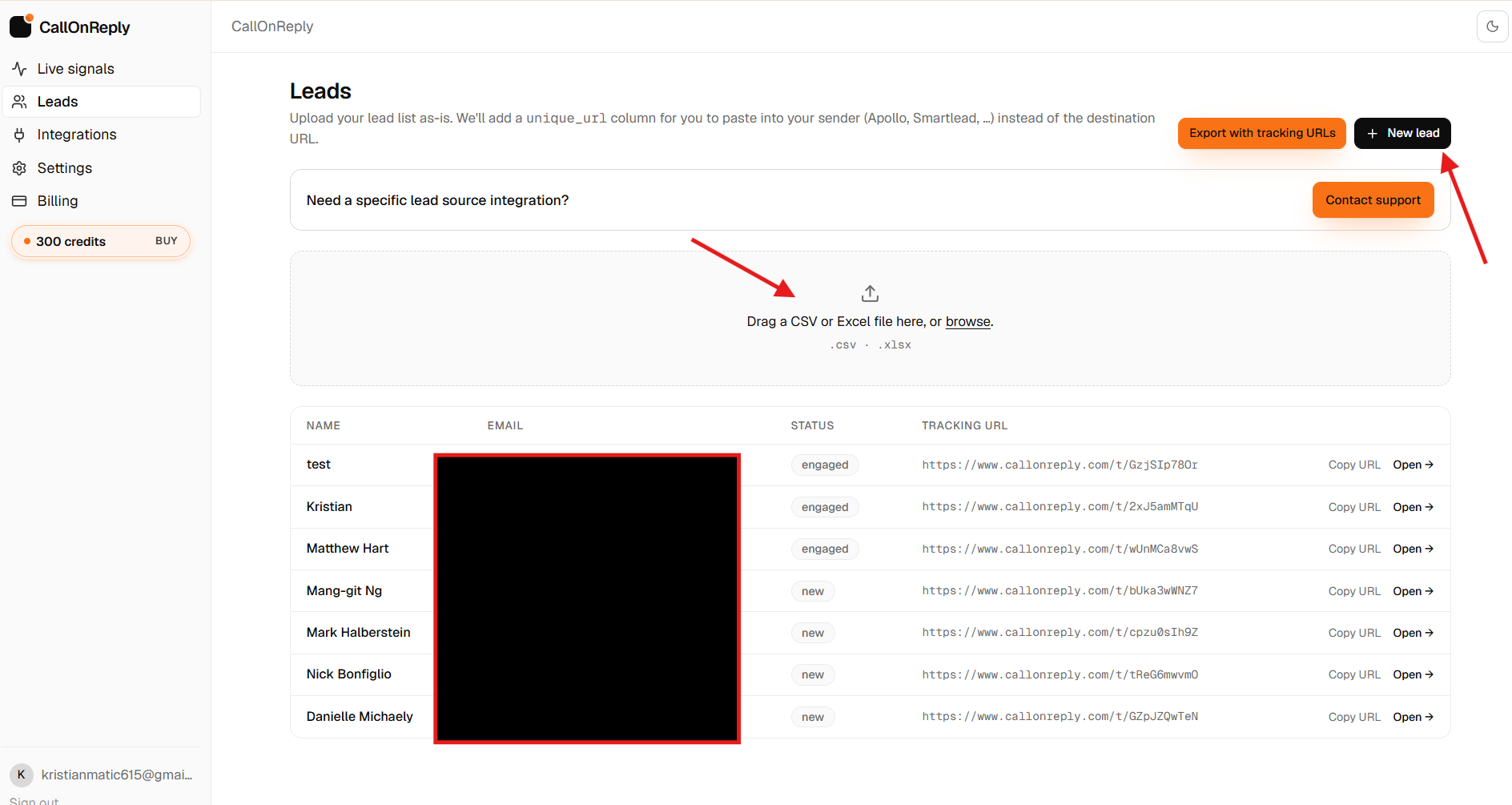Screen dimensions: 1512x805
Task: Click the tracking URL ending tReG6mwvmO
Action: (1060, 674)
